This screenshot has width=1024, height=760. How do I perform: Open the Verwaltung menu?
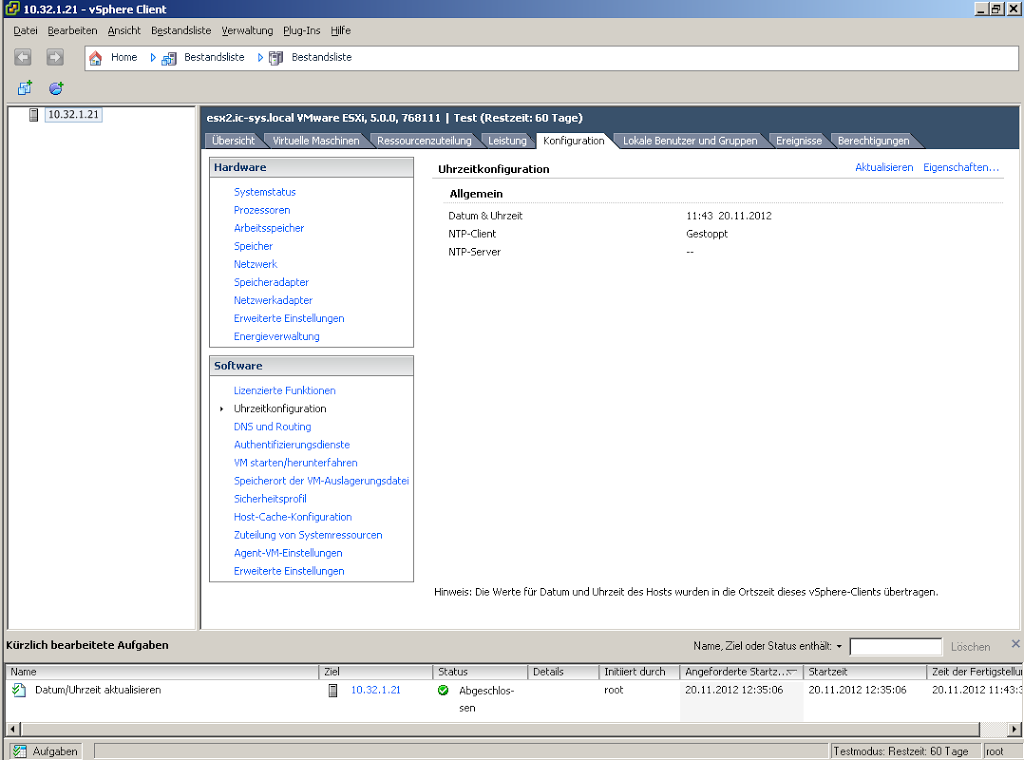247,31
